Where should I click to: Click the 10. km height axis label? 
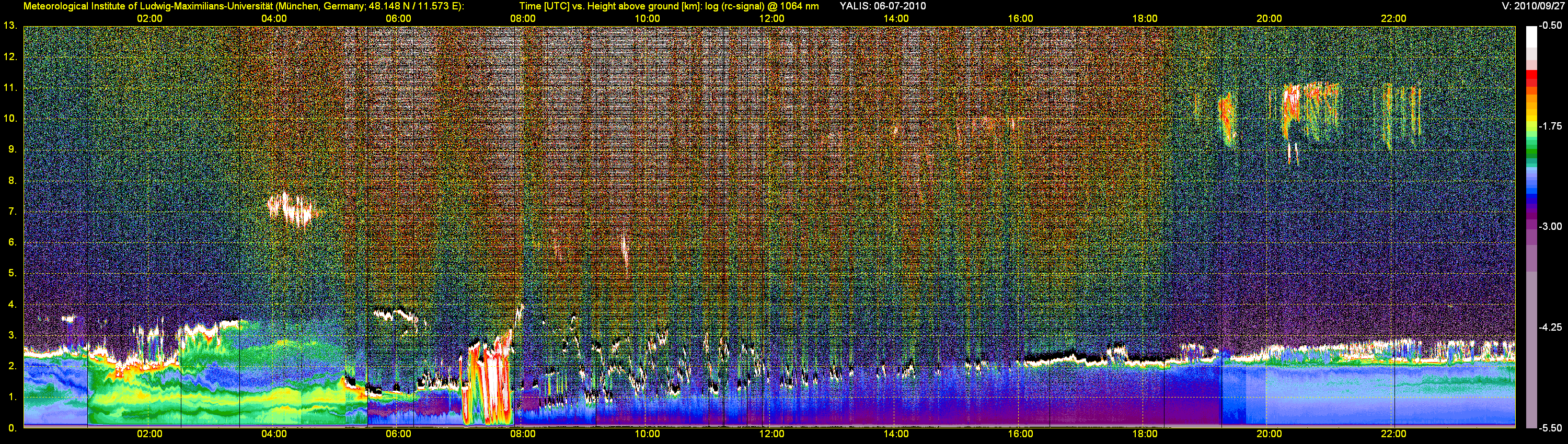coord(10,119)
